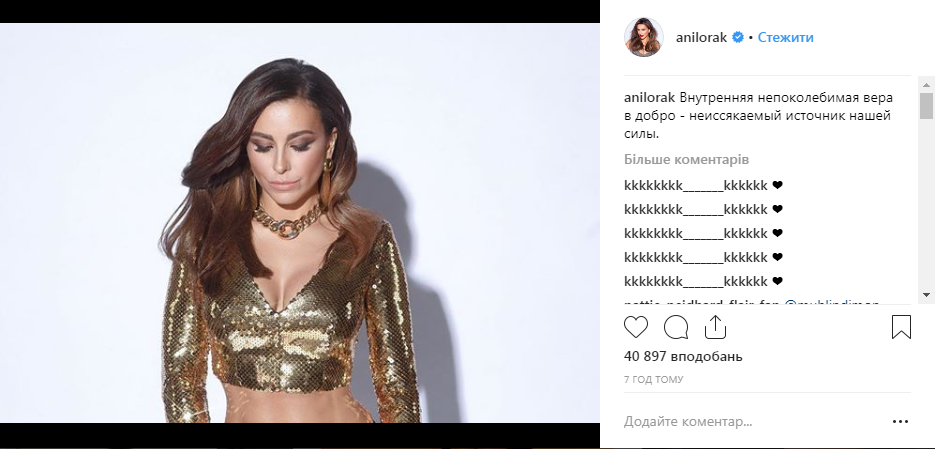Open comments via the speech bubble icon
This screenshot has width=935, height=449.
676,327
